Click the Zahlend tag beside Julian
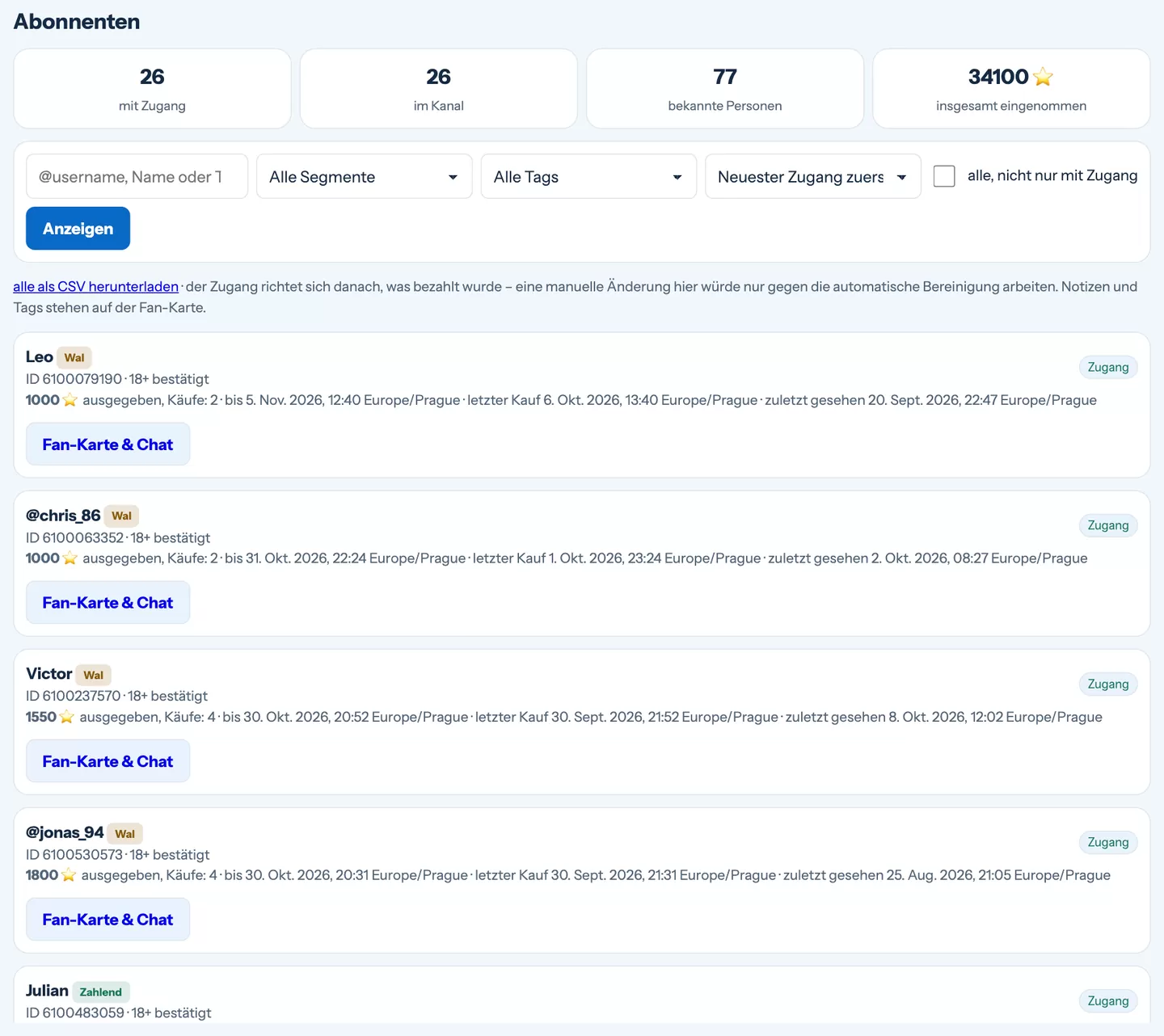The height and width of the screenshot is (1036, 1164). pyautogui.click(x=101, y=992)
